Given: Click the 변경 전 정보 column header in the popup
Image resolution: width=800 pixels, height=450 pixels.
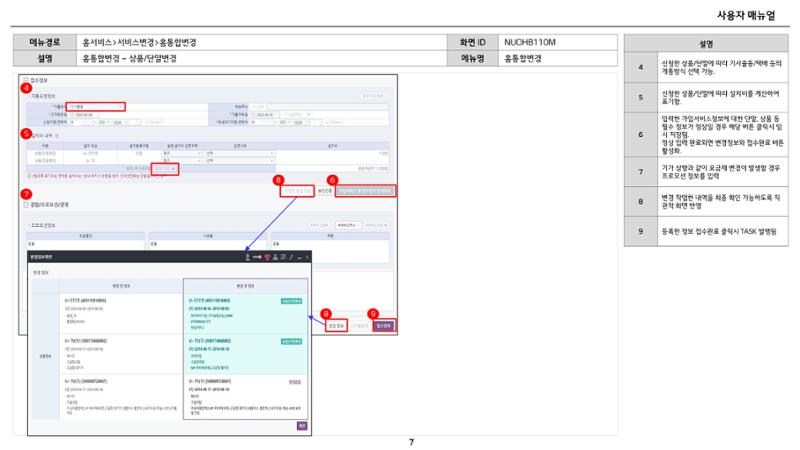Looking at the screenshot, I should point(121,286).
